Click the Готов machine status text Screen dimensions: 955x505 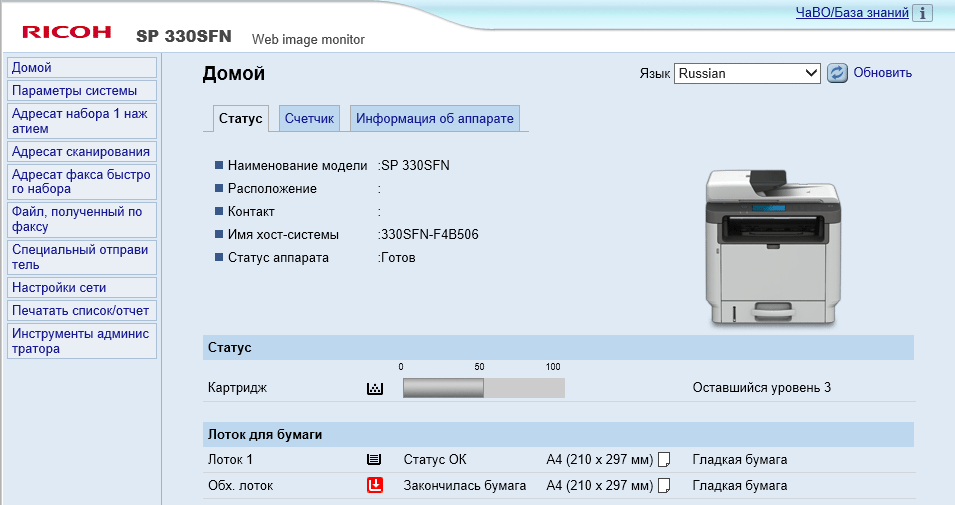tap(398, 258)
